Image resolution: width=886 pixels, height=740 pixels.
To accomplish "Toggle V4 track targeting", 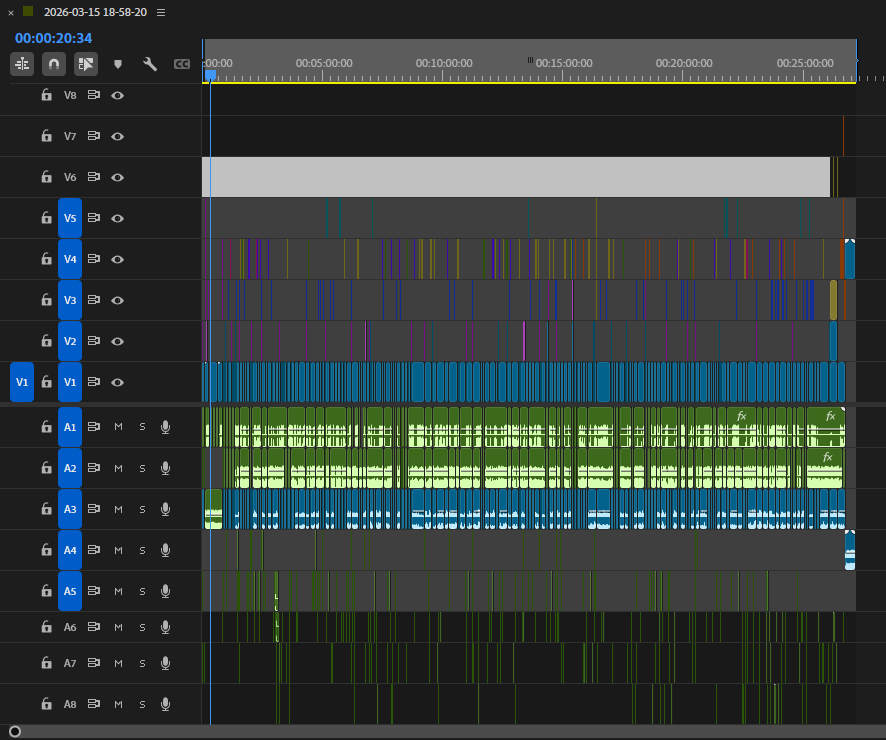I will [70, 259].
